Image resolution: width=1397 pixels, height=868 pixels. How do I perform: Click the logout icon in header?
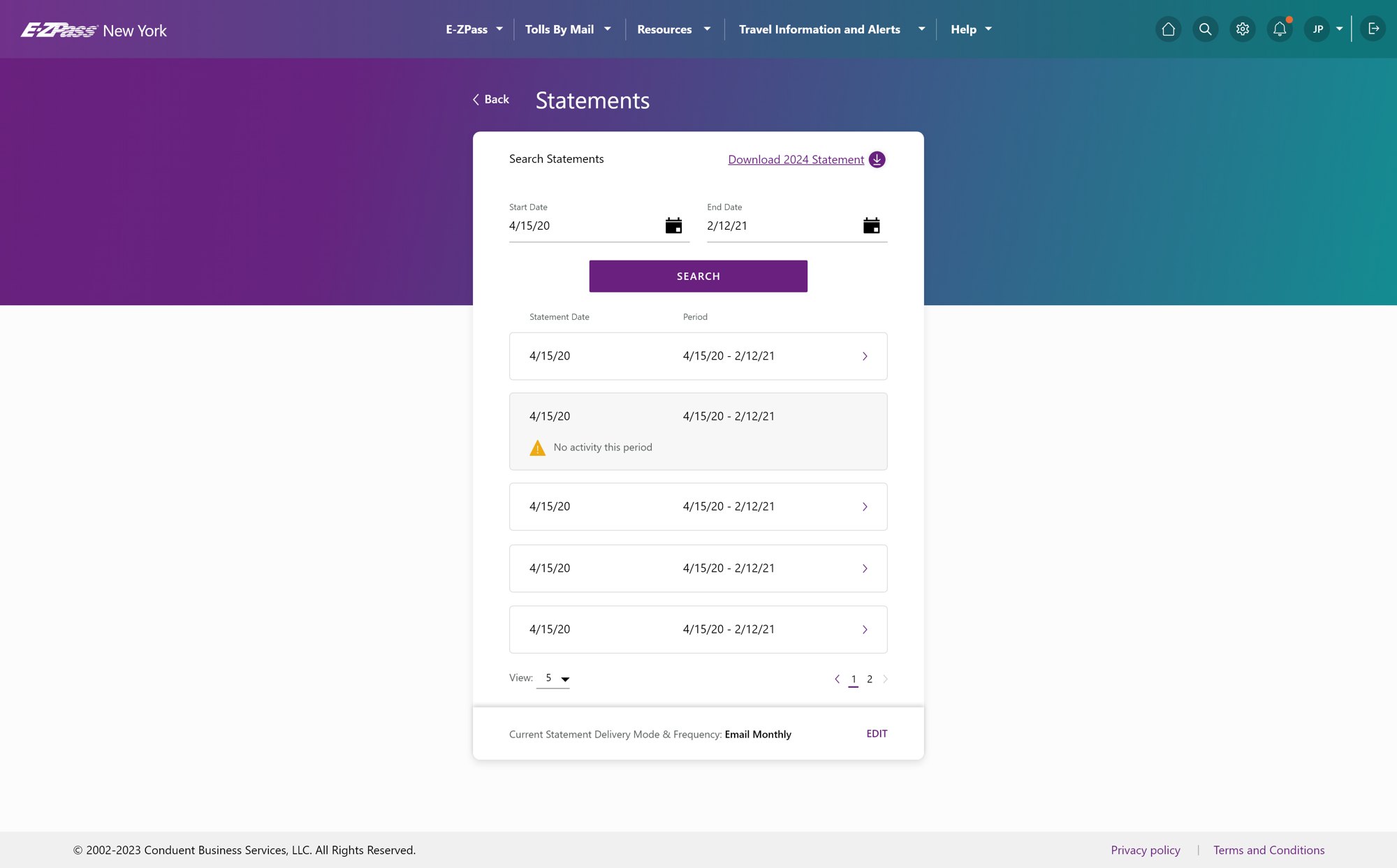tap(1373, 29)
